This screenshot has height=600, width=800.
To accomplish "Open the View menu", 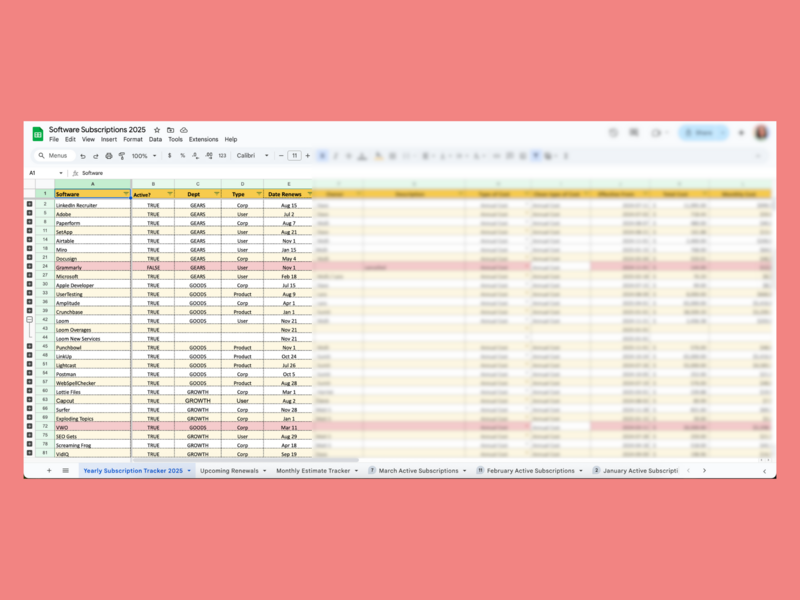I will click(88, 139).
